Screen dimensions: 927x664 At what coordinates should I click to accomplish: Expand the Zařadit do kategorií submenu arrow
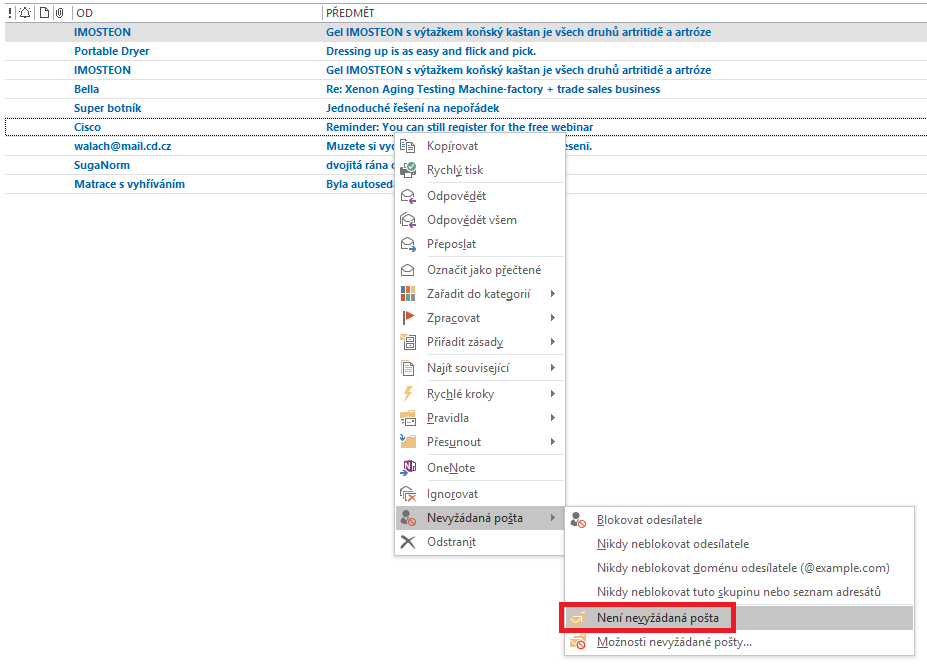click(552, 294)
